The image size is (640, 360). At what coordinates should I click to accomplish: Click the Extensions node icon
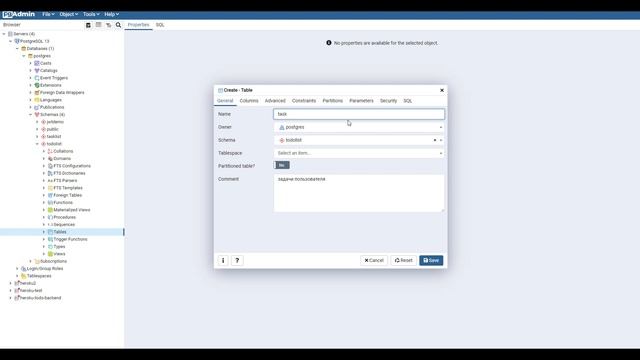coord(37,85)
